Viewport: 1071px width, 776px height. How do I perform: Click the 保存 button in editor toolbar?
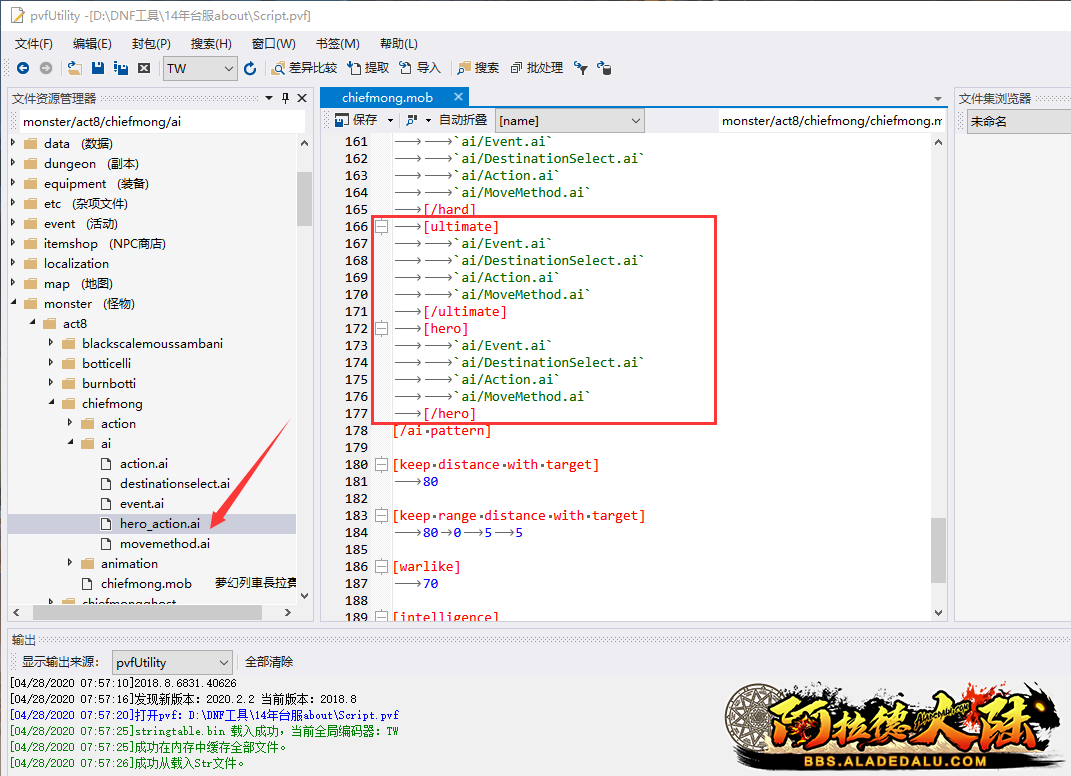pos(356,120)
